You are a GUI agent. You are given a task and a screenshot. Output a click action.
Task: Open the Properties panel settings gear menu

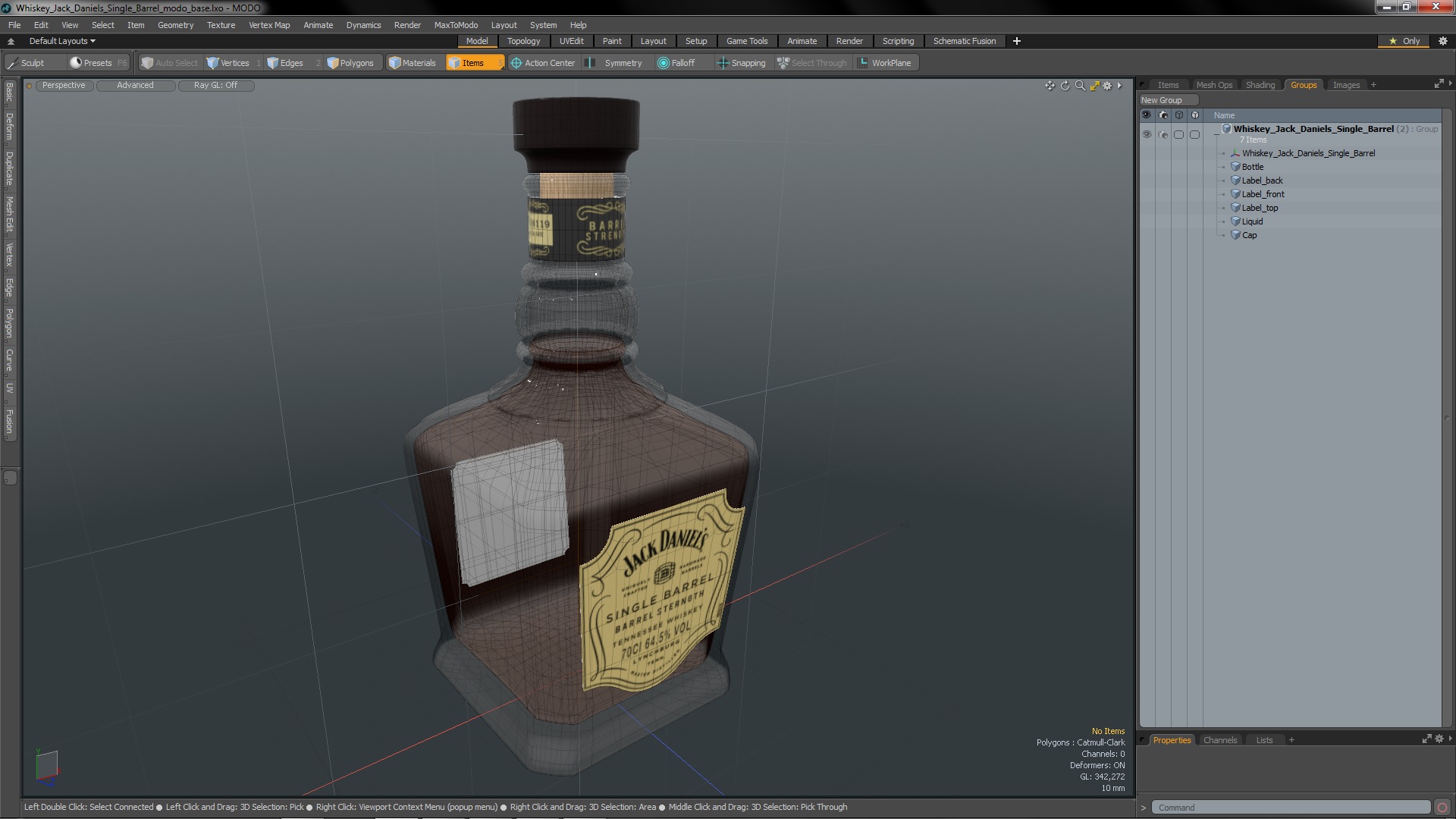[1439, 739]
